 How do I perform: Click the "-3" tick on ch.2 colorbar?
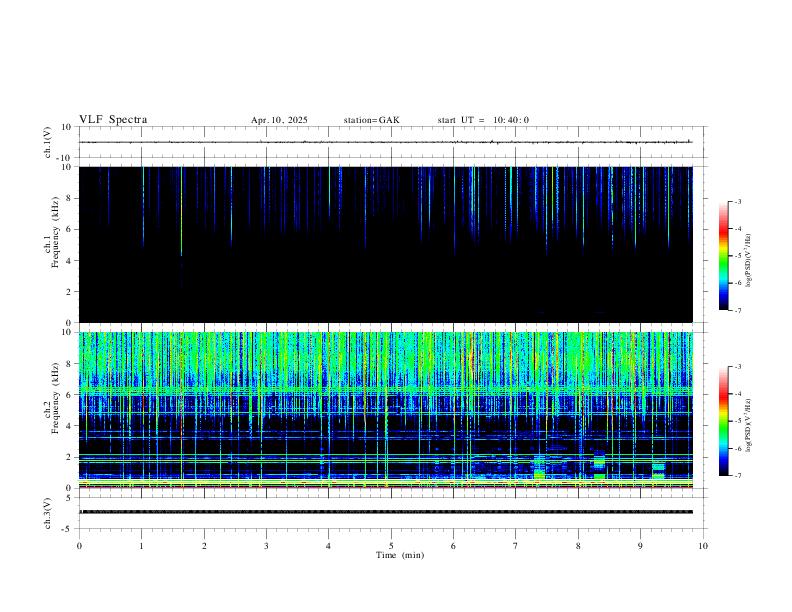pos(737,367)
